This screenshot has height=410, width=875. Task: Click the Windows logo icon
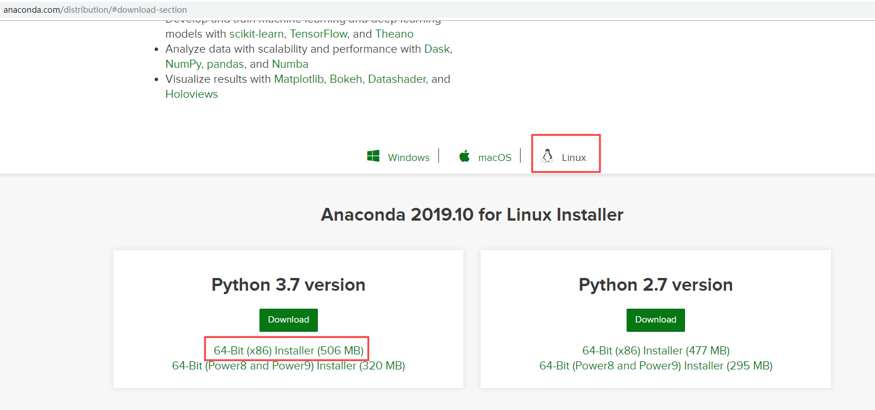[373, 156]
